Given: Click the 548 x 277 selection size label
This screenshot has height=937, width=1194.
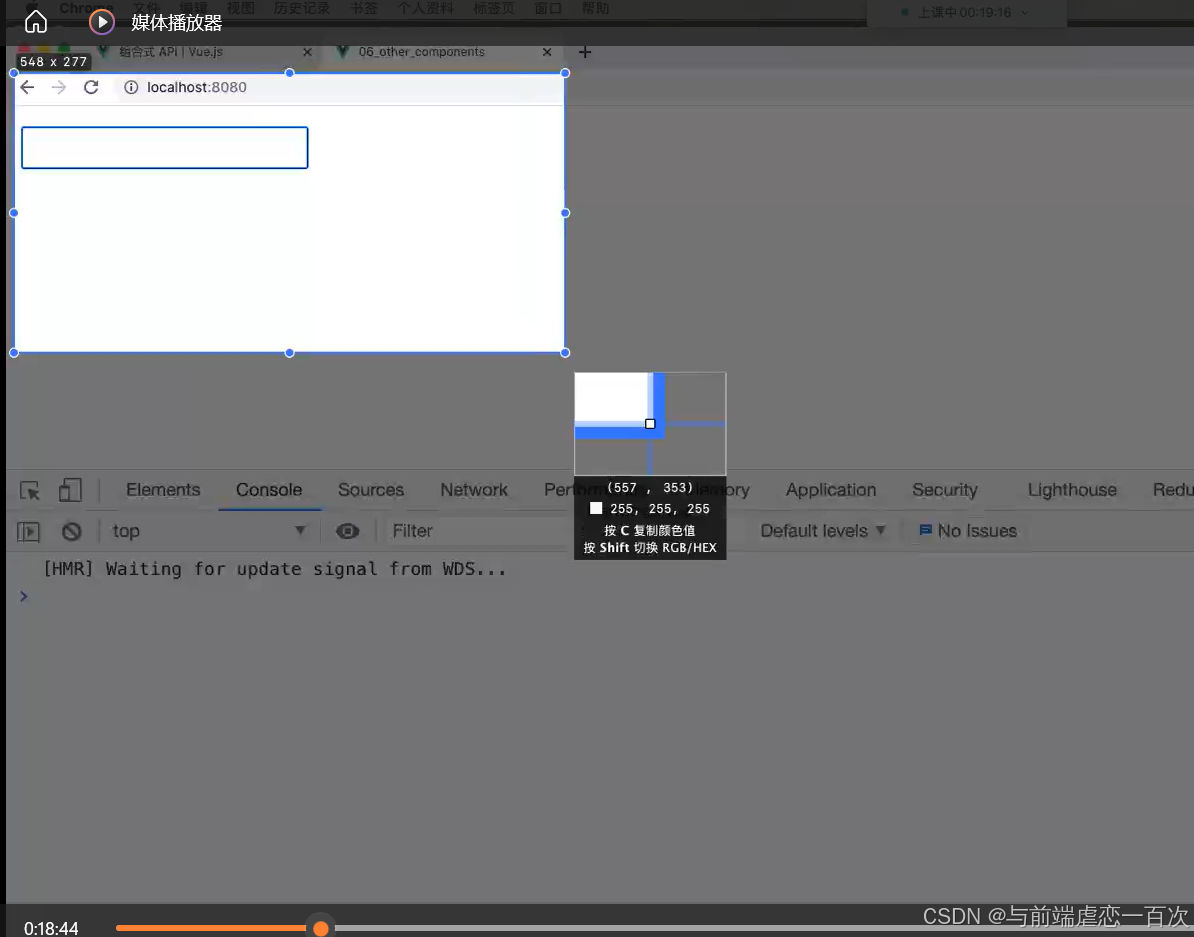Looking at the screenshot, I should (x=53, y=62).
